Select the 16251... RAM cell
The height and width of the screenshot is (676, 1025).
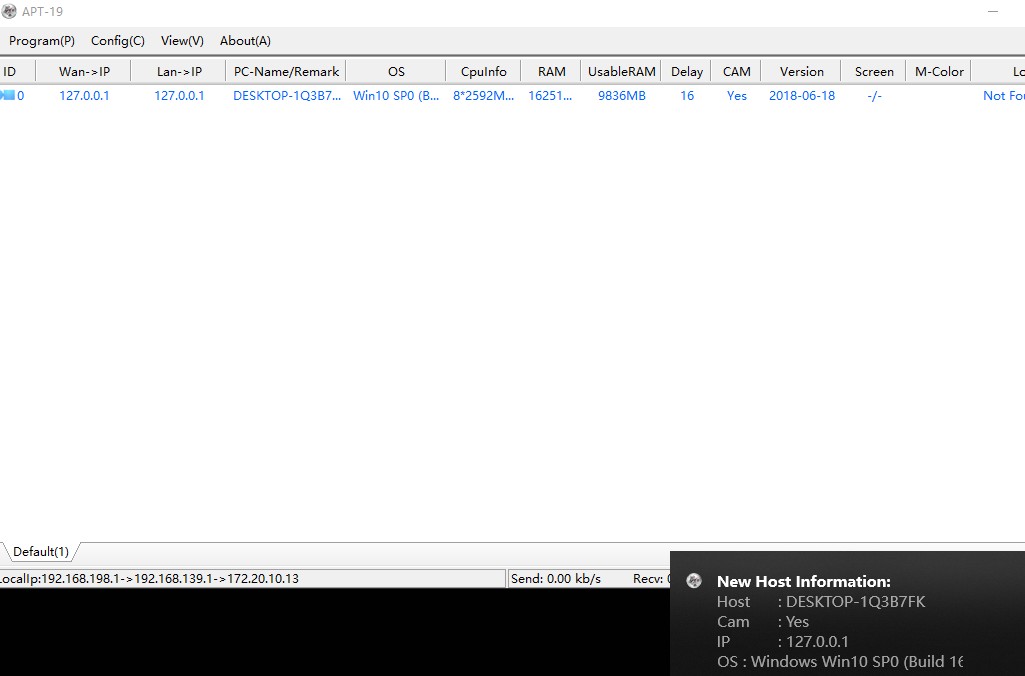coord(550,95)
